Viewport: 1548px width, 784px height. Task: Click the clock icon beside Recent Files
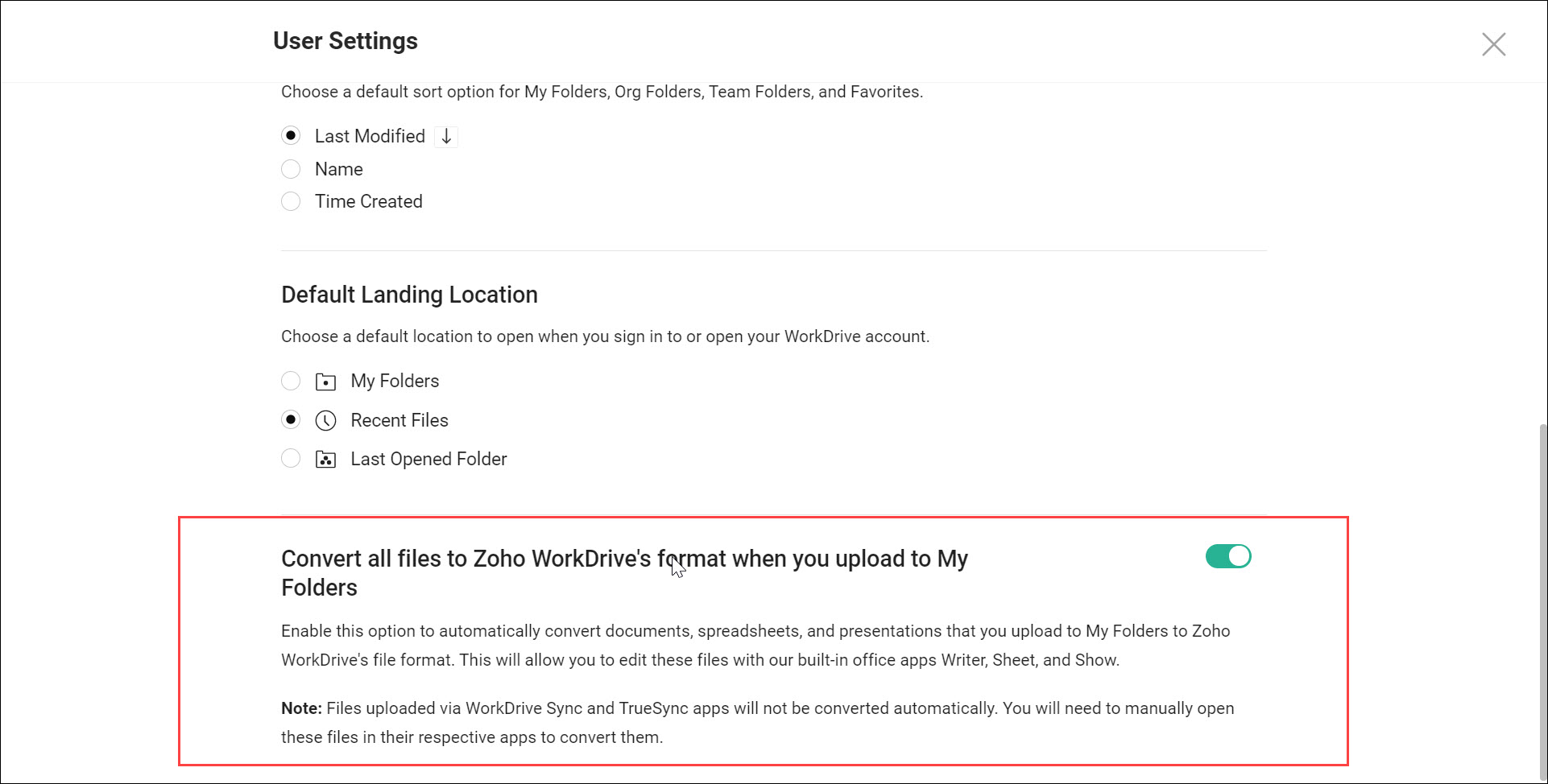[x=325, y=419]
